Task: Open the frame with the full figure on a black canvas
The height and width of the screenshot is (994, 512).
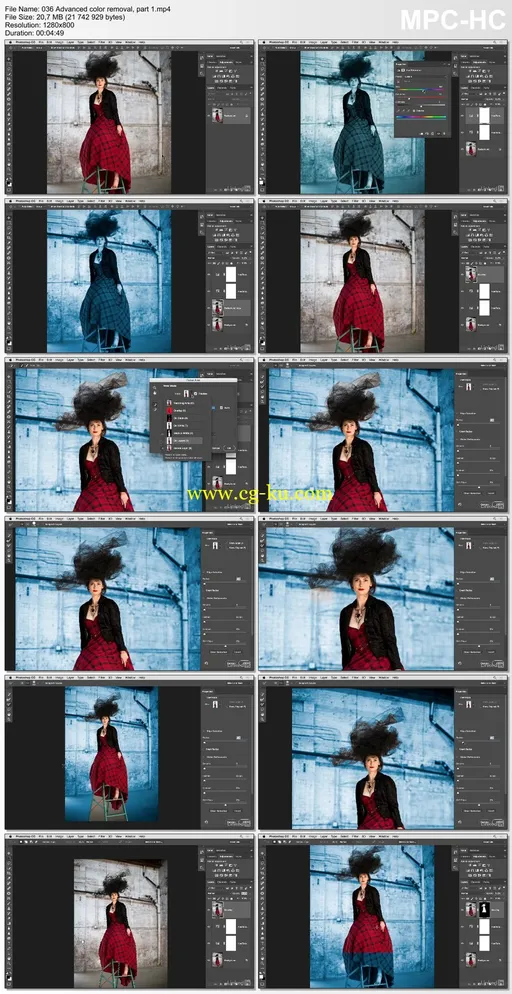Action: click(129, 752)
